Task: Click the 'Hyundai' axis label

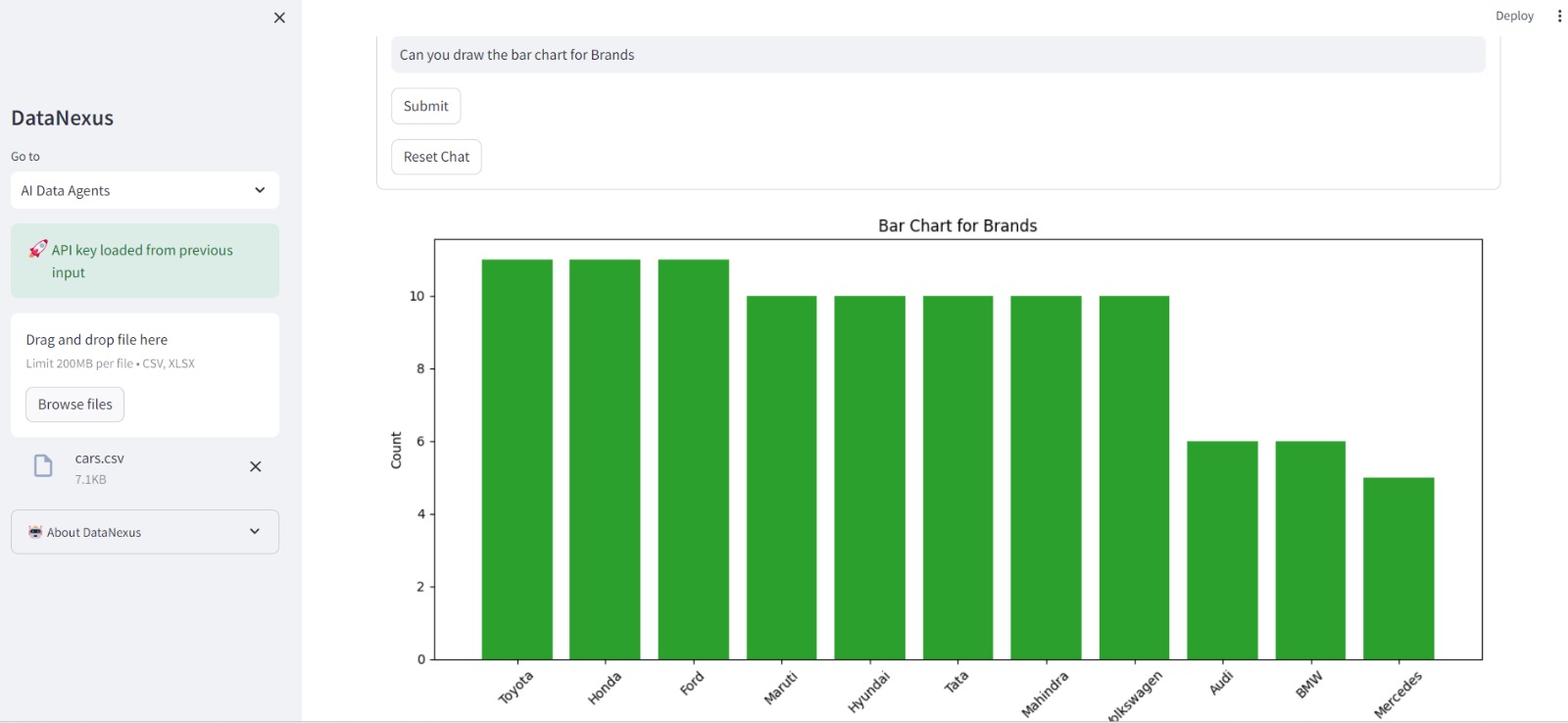Action: 869,693
